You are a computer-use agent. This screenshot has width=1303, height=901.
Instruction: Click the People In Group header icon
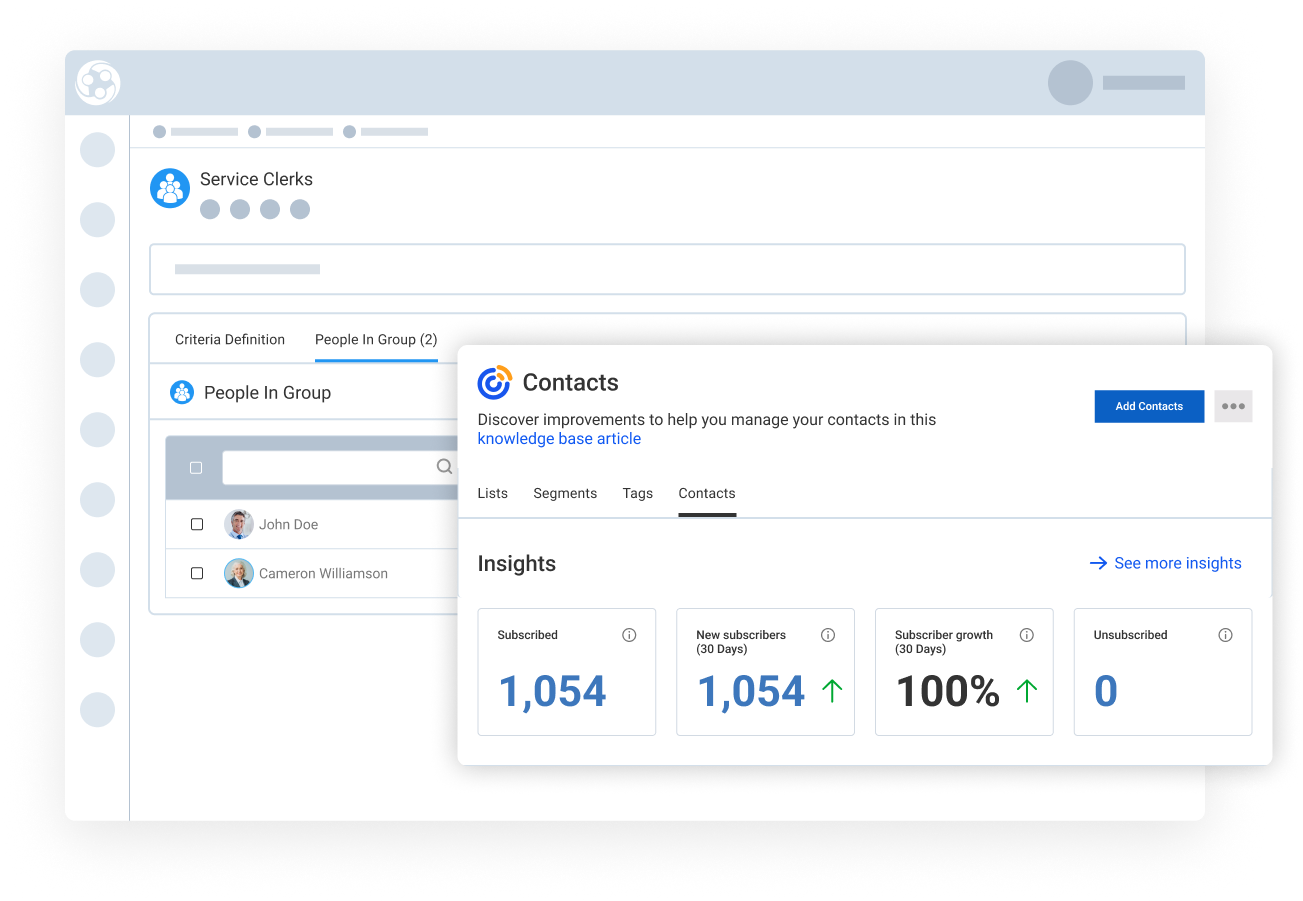click(181, 392)
